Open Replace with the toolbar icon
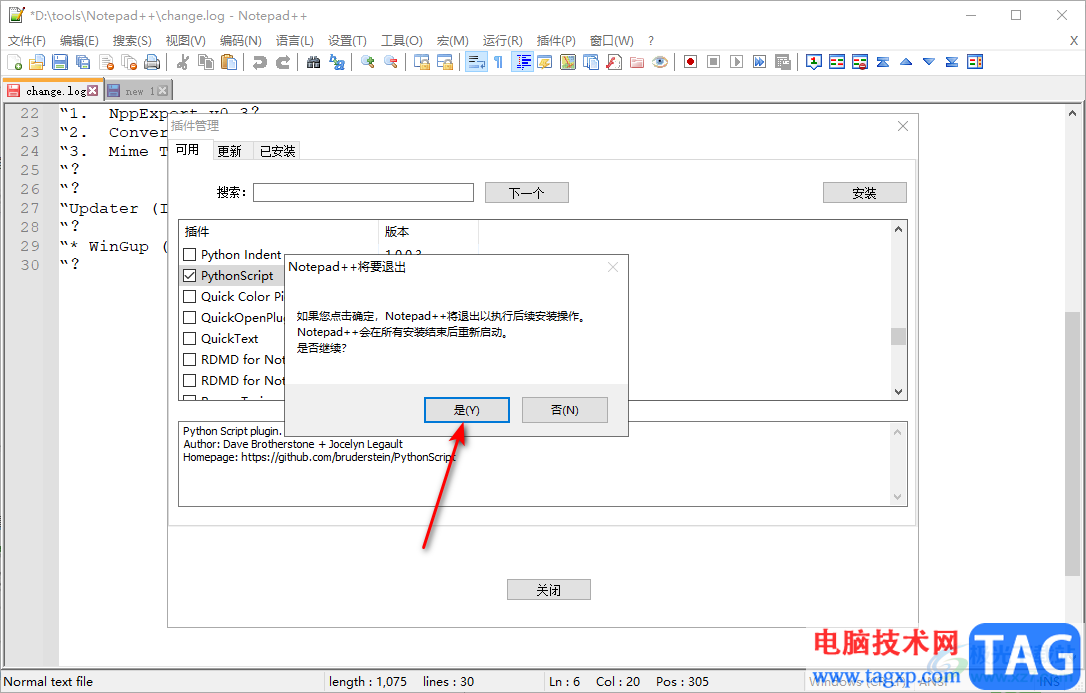The height and width of the screenshot is (693, 1086). (337, 62)
